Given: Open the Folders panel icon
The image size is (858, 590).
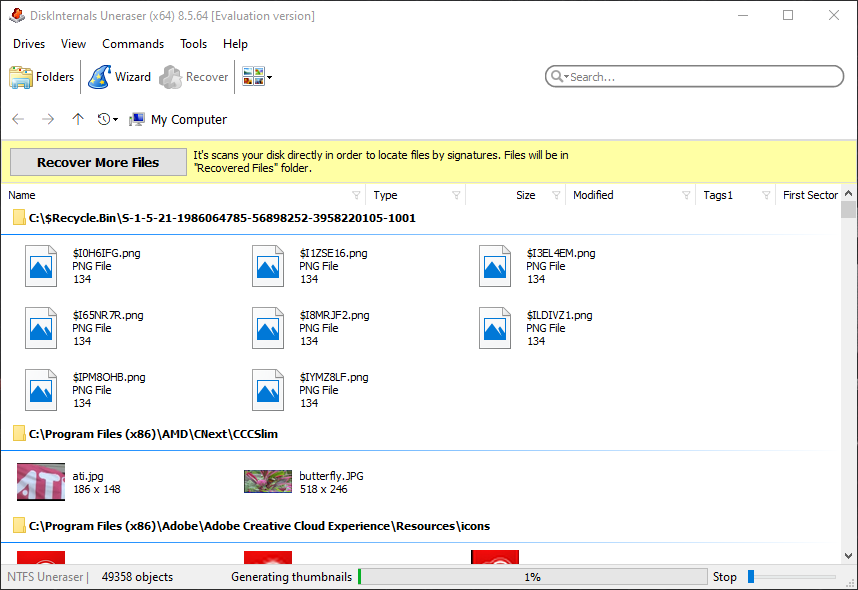Looking at the screenshot, I should (21, 77).
